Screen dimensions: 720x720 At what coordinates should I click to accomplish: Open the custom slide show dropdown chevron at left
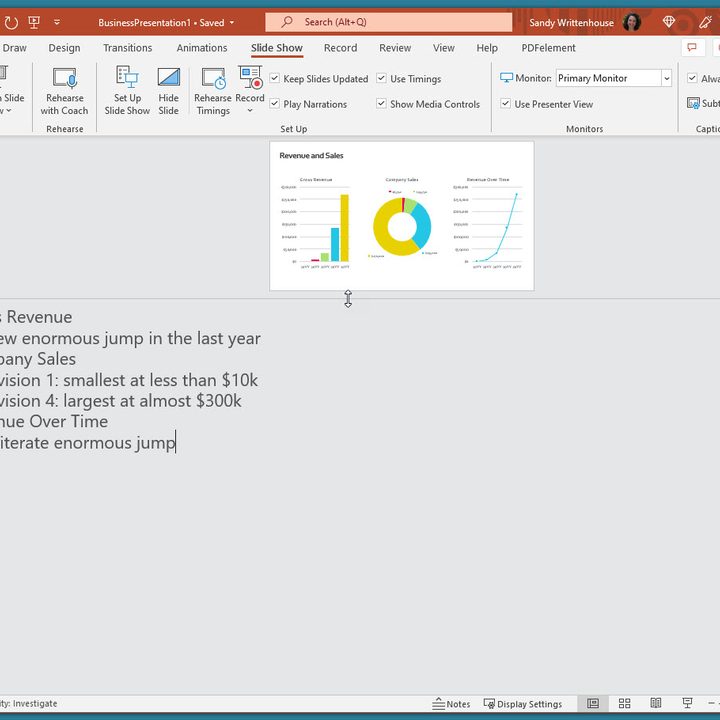[x=8, y=111]
